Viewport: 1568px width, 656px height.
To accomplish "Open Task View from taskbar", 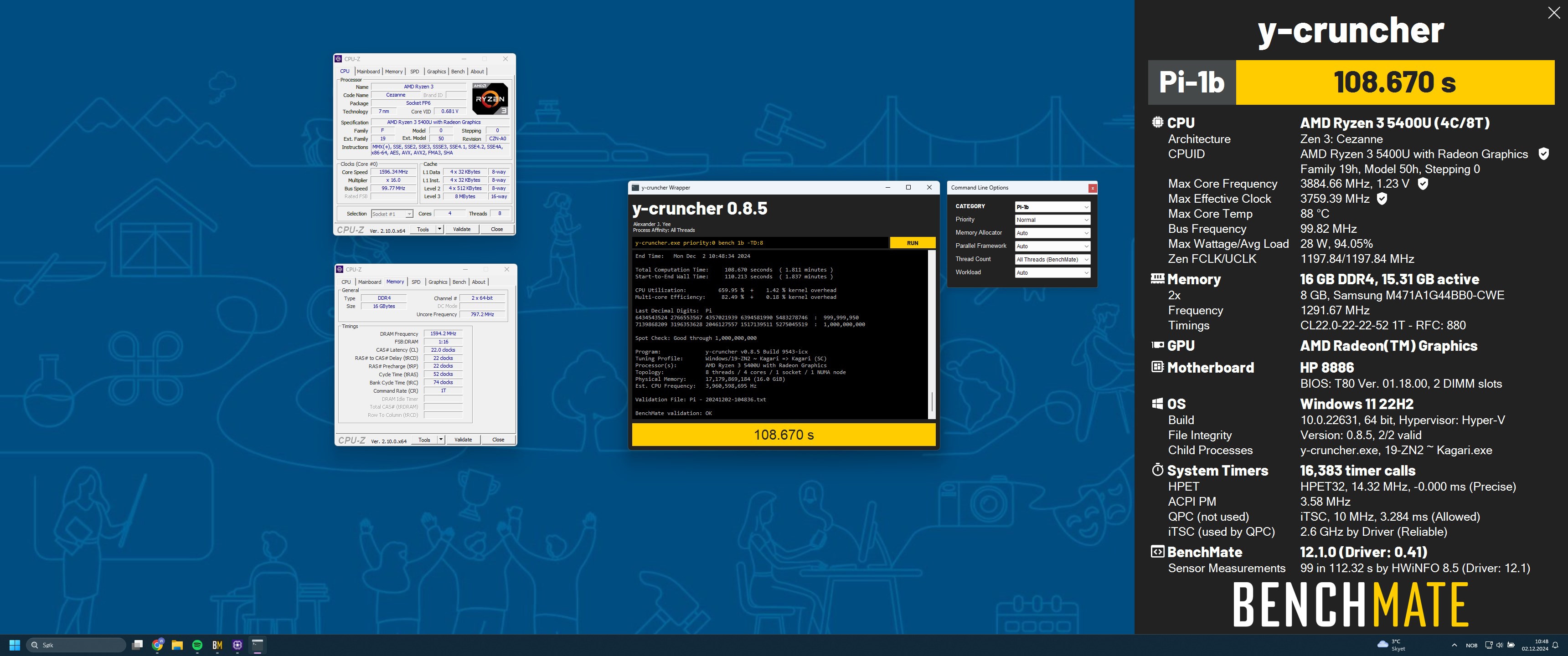I will coord(138,645).
